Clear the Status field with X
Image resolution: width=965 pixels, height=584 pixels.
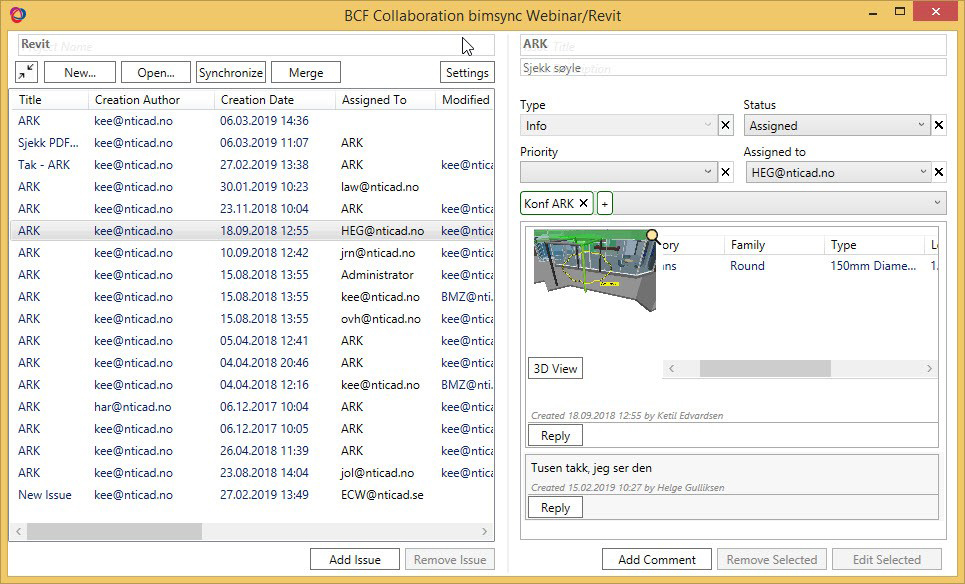click(x=939, y=126)
